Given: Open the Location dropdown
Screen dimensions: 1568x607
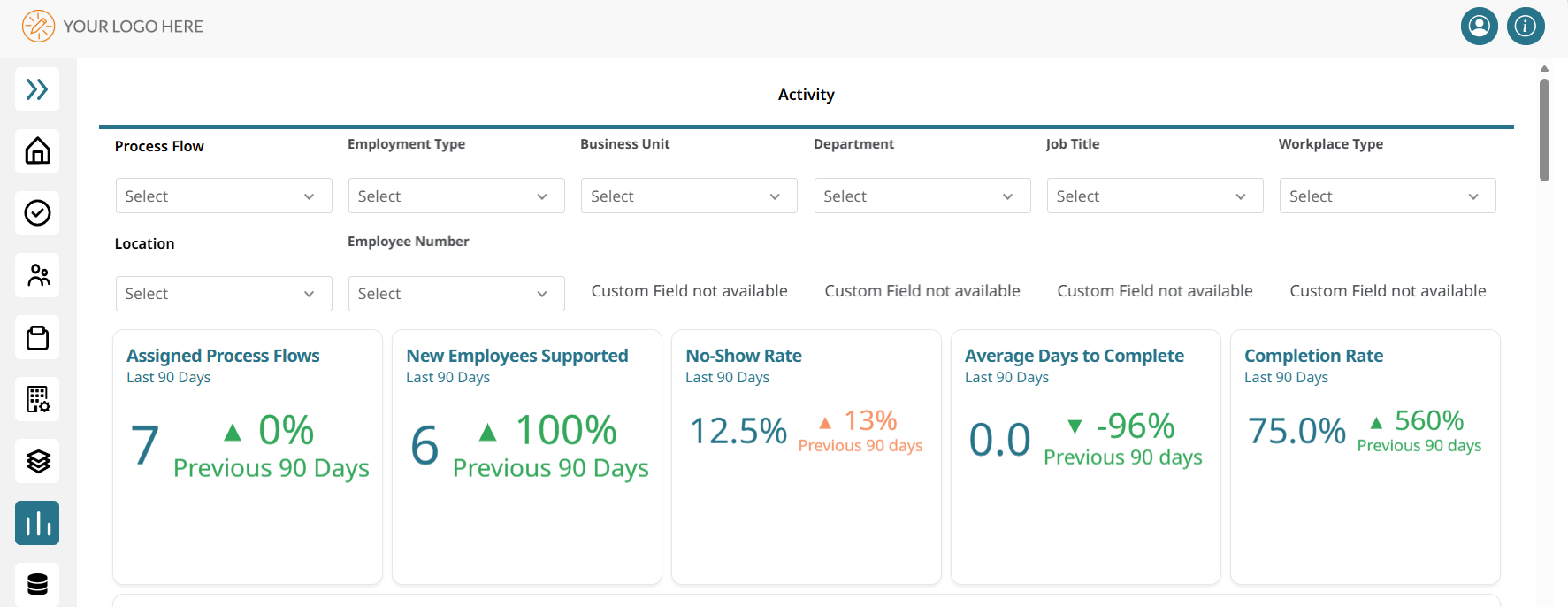Looking at the screenshot, I should point(224,294).
